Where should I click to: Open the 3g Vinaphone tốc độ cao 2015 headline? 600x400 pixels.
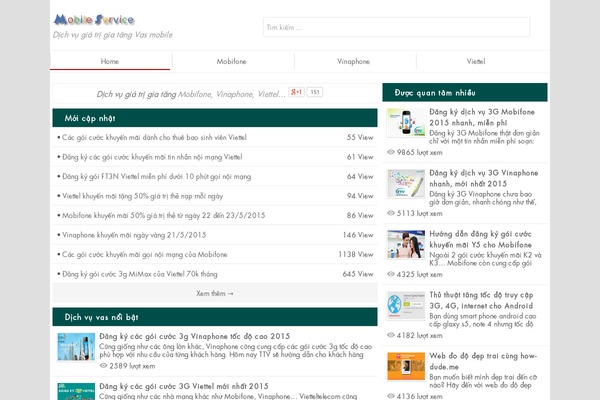[x=194, y=336]
